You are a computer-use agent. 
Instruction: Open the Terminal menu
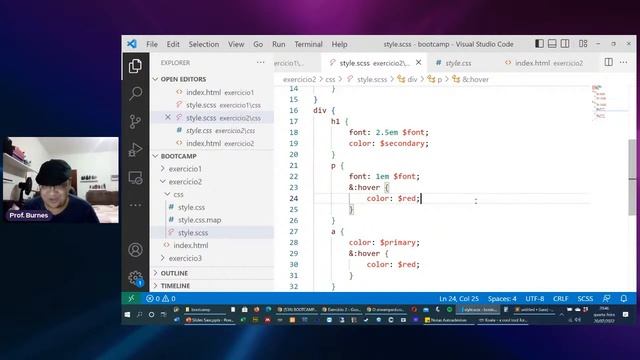coord(309,44)
